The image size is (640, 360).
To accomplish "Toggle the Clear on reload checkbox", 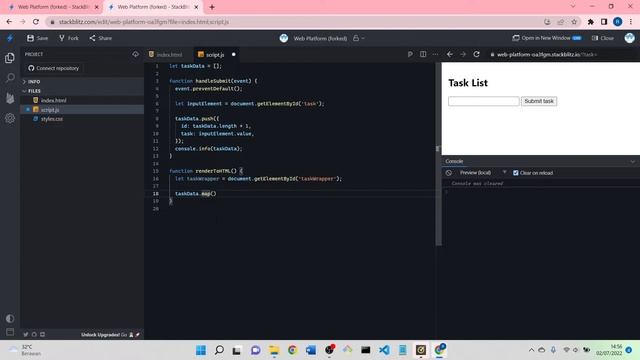I will 516,173.
